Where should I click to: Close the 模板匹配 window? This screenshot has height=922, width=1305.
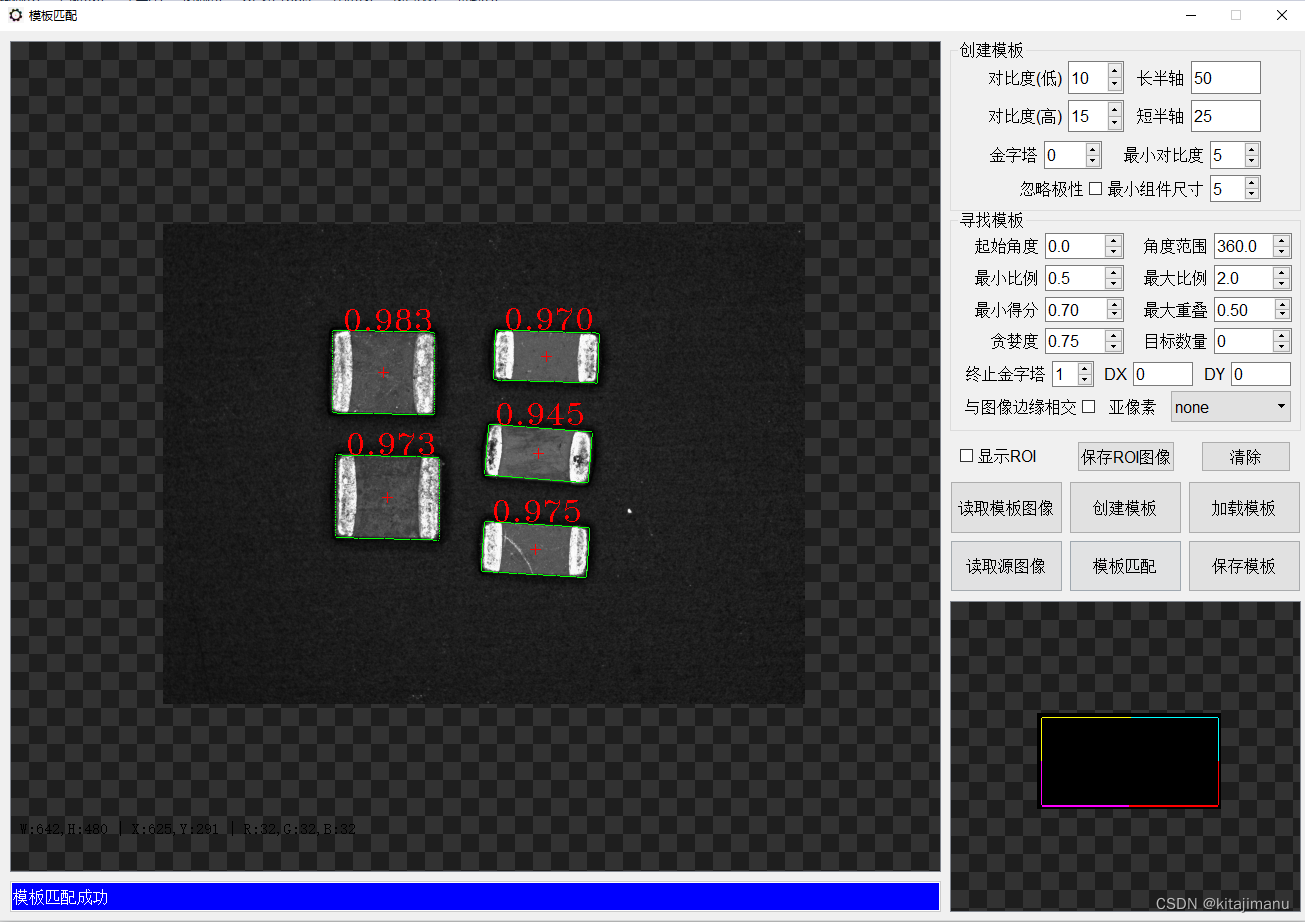click(x=1282, y=15)
